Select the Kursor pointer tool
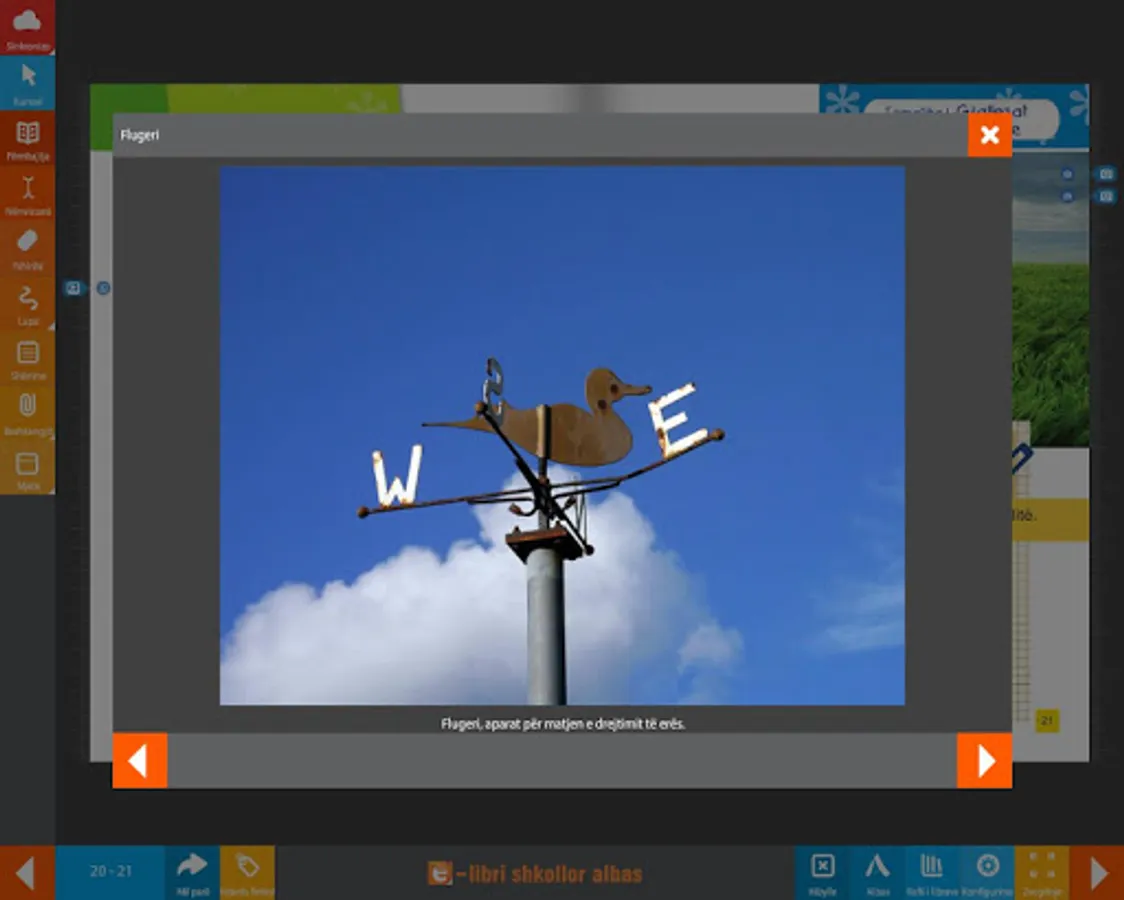This screenshot has height=900, width=1124. [27, 82]
